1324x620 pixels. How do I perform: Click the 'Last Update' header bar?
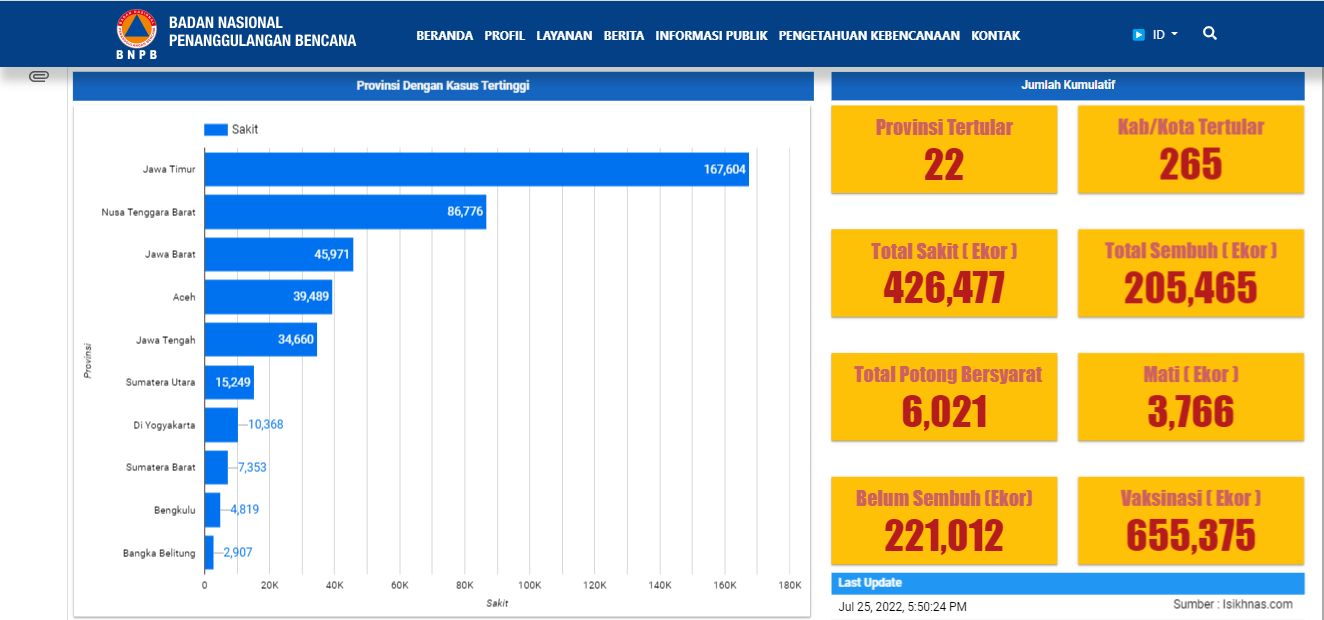tap(1068, 583)
